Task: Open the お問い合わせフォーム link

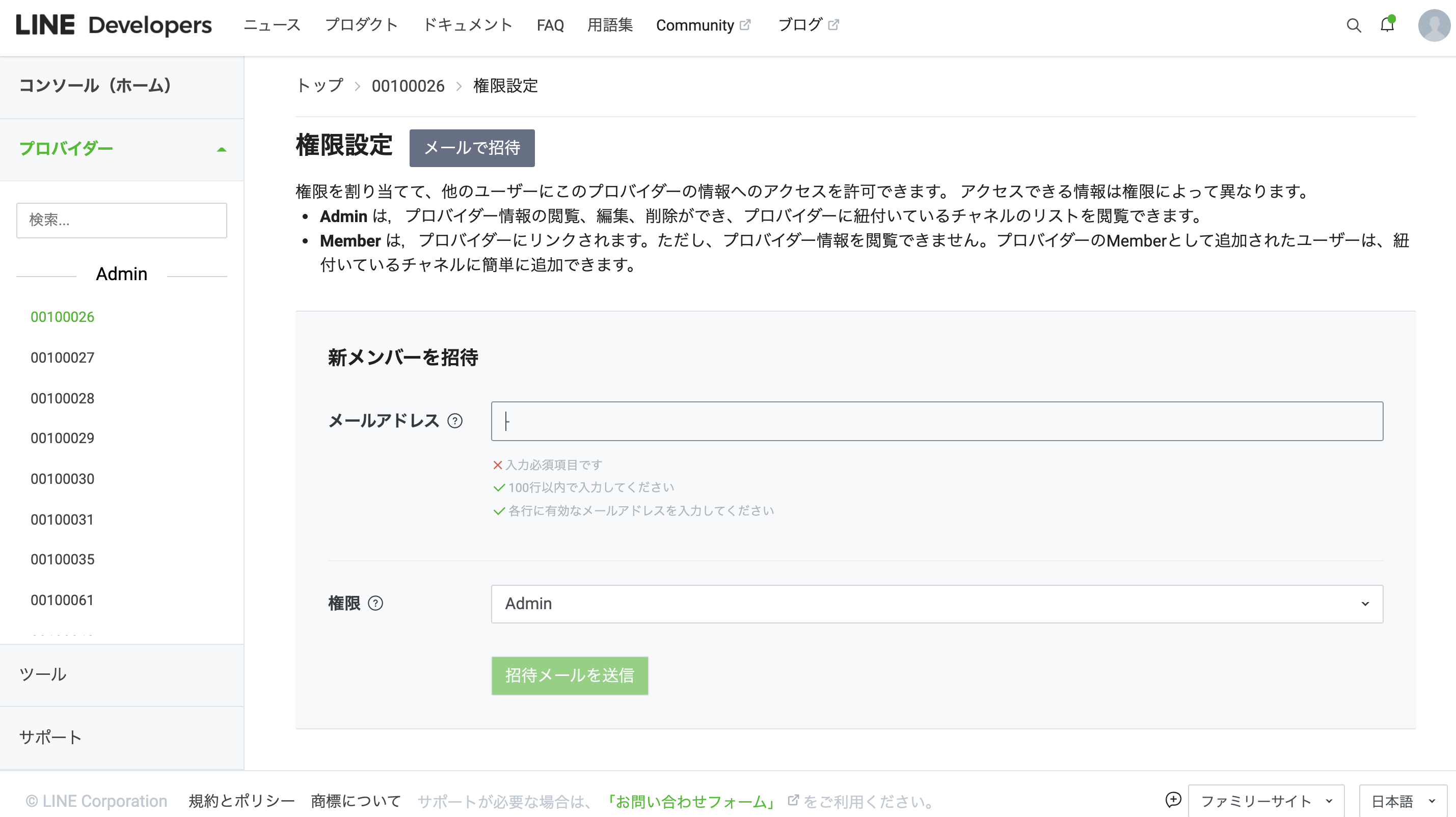Action: (690, 801)
